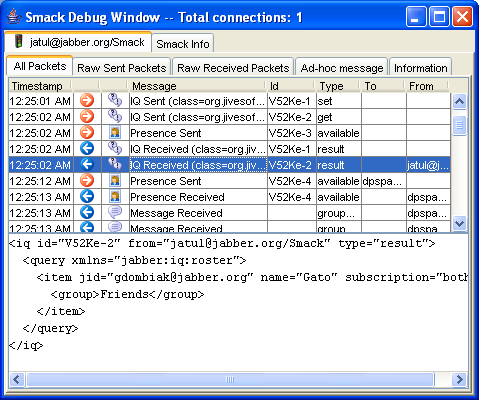Select timestamp 12:25:01 AM cell
Viewport: 479px width, 400px height.
[x=40, y=101]
